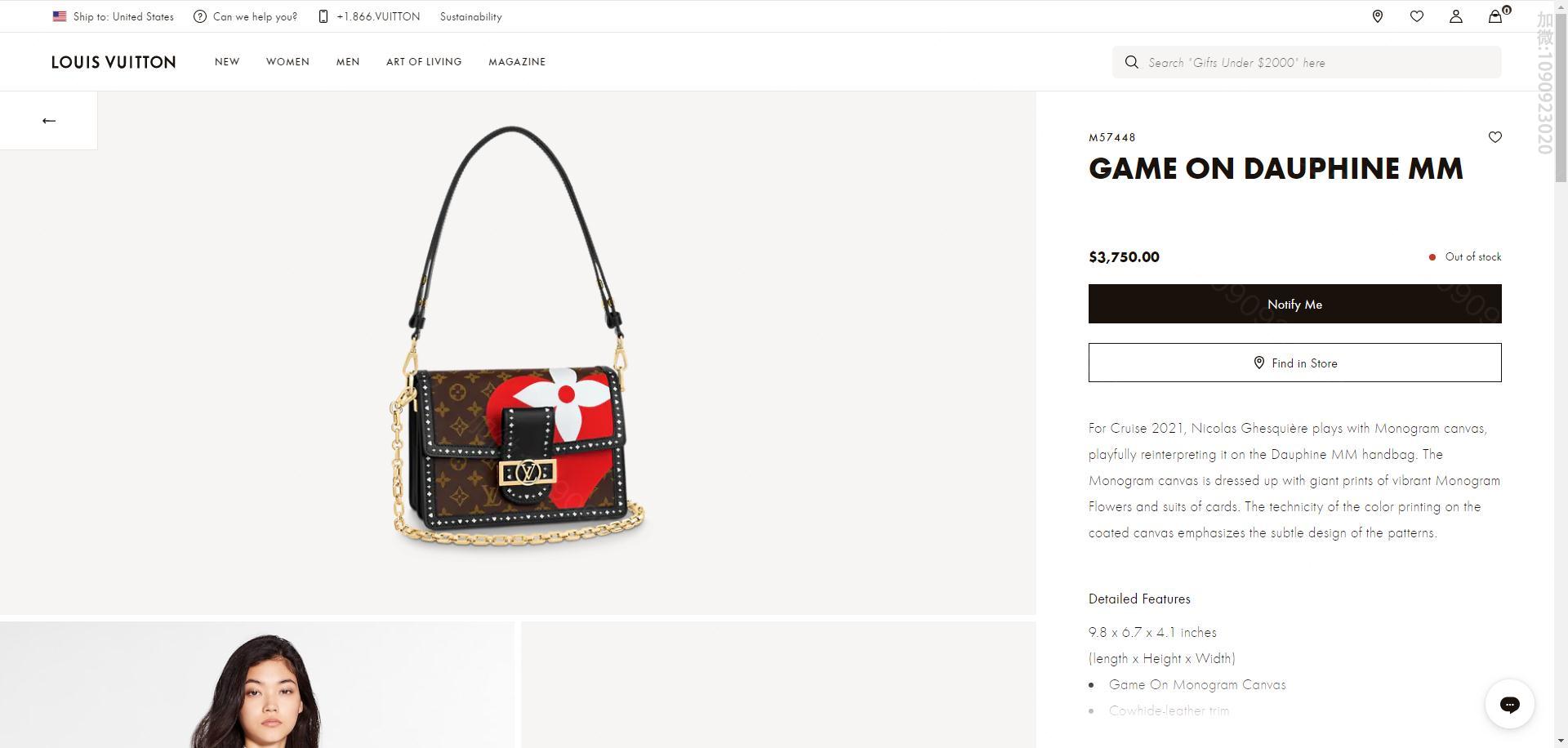Open the wishlist heart in header

pos(1417,16)
